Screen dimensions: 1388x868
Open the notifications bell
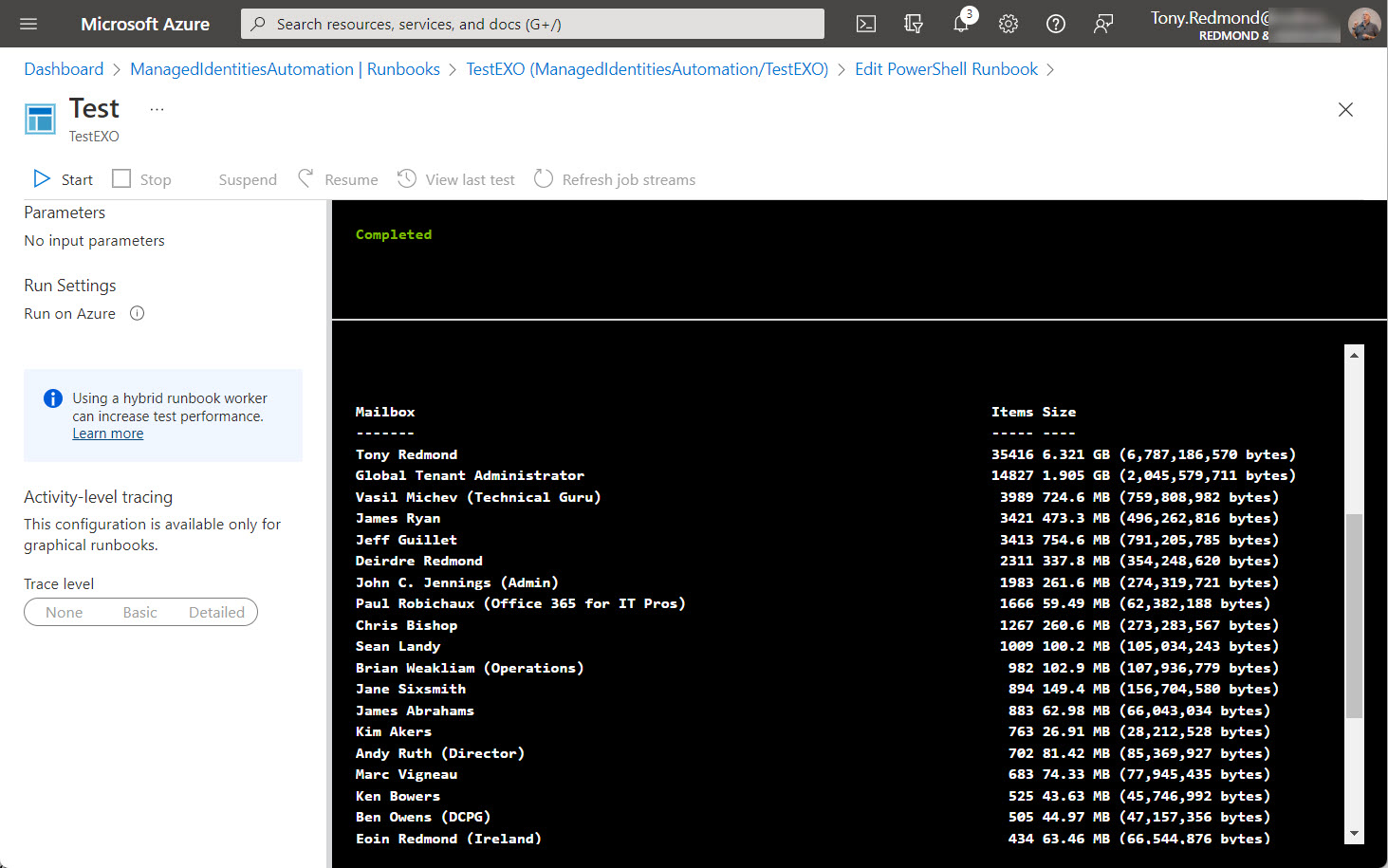coord(961,24)
